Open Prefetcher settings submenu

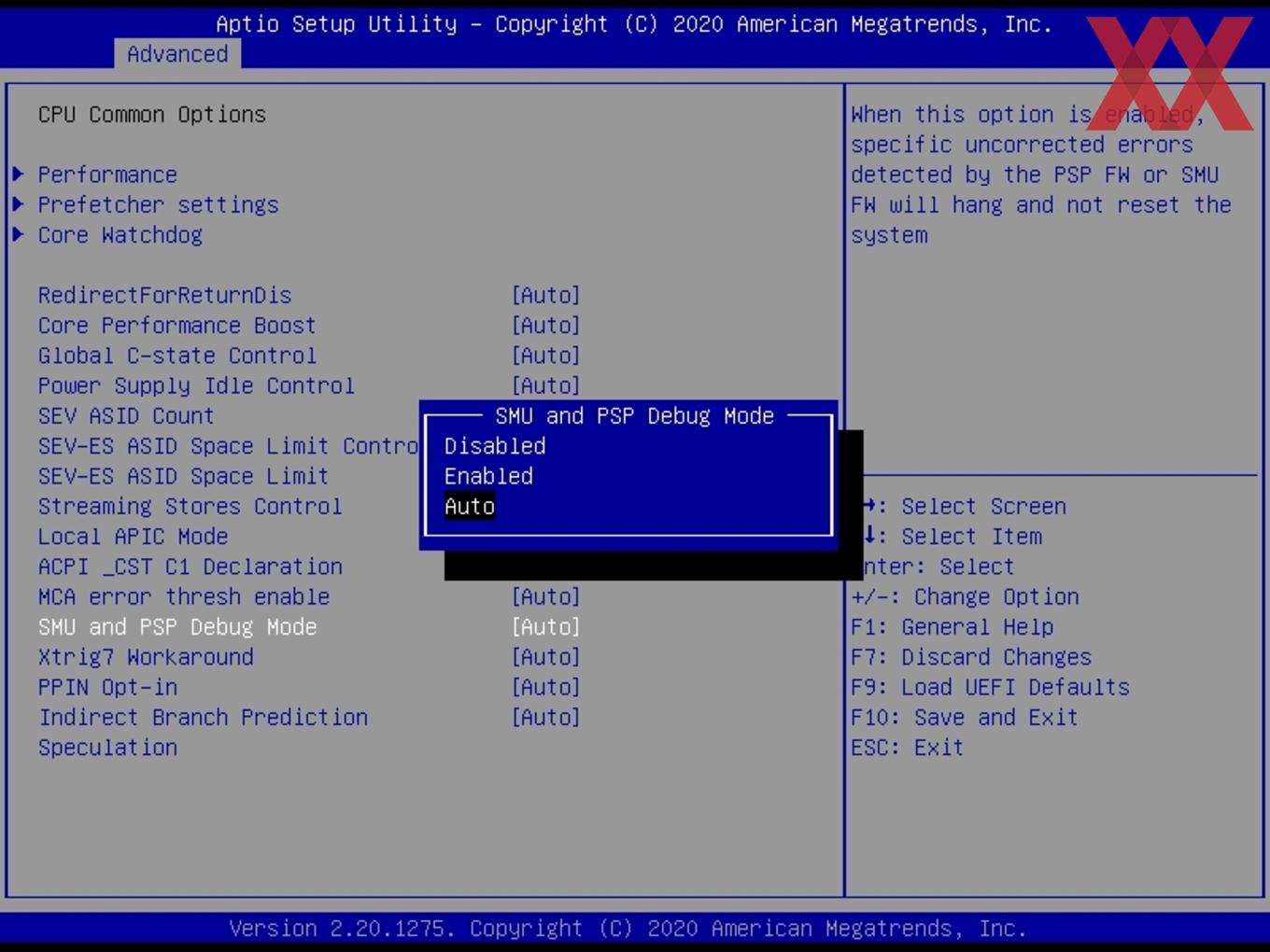coord(158,204)
